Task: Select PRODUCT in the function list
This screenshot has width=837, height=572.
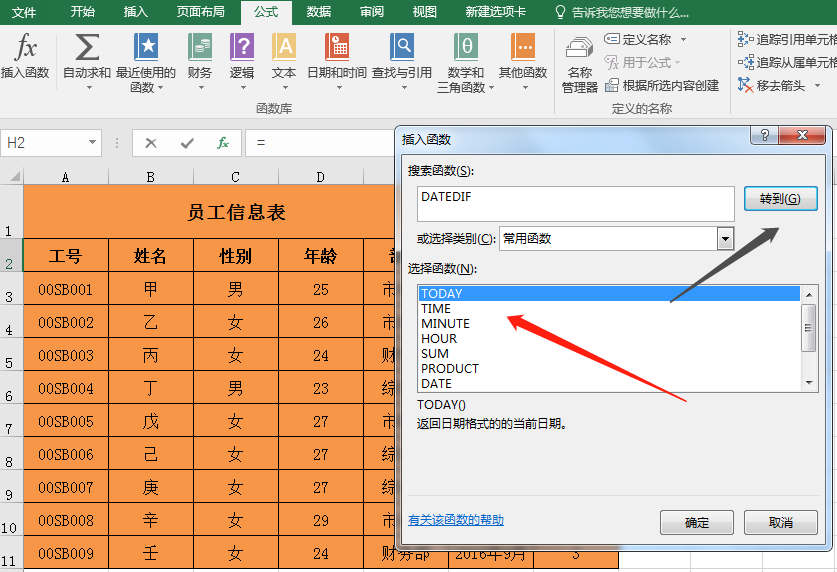Action: click(609, 368)
